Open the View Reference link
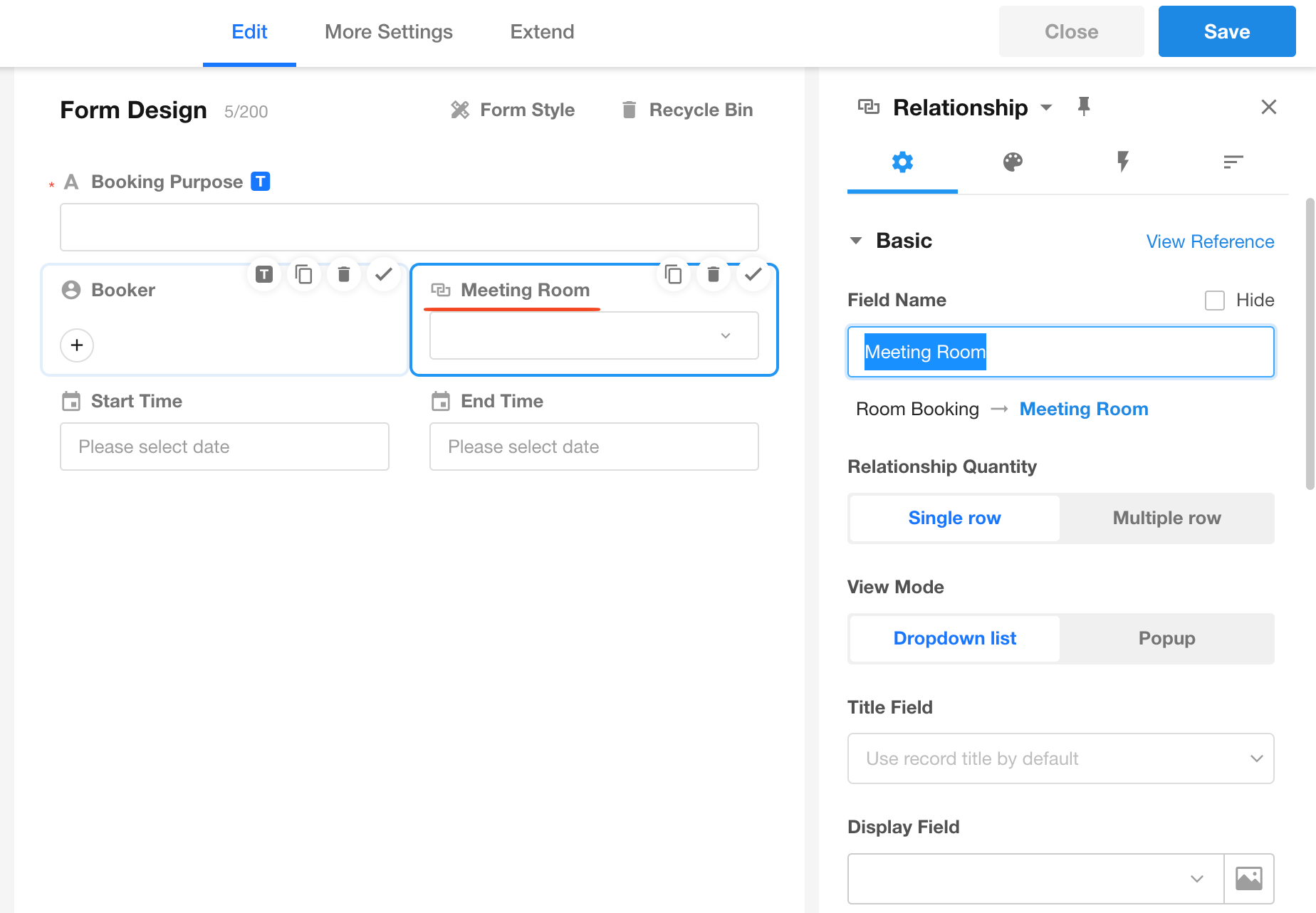Viewport: 1316px width, 913px height. (x=1210, y=241)
